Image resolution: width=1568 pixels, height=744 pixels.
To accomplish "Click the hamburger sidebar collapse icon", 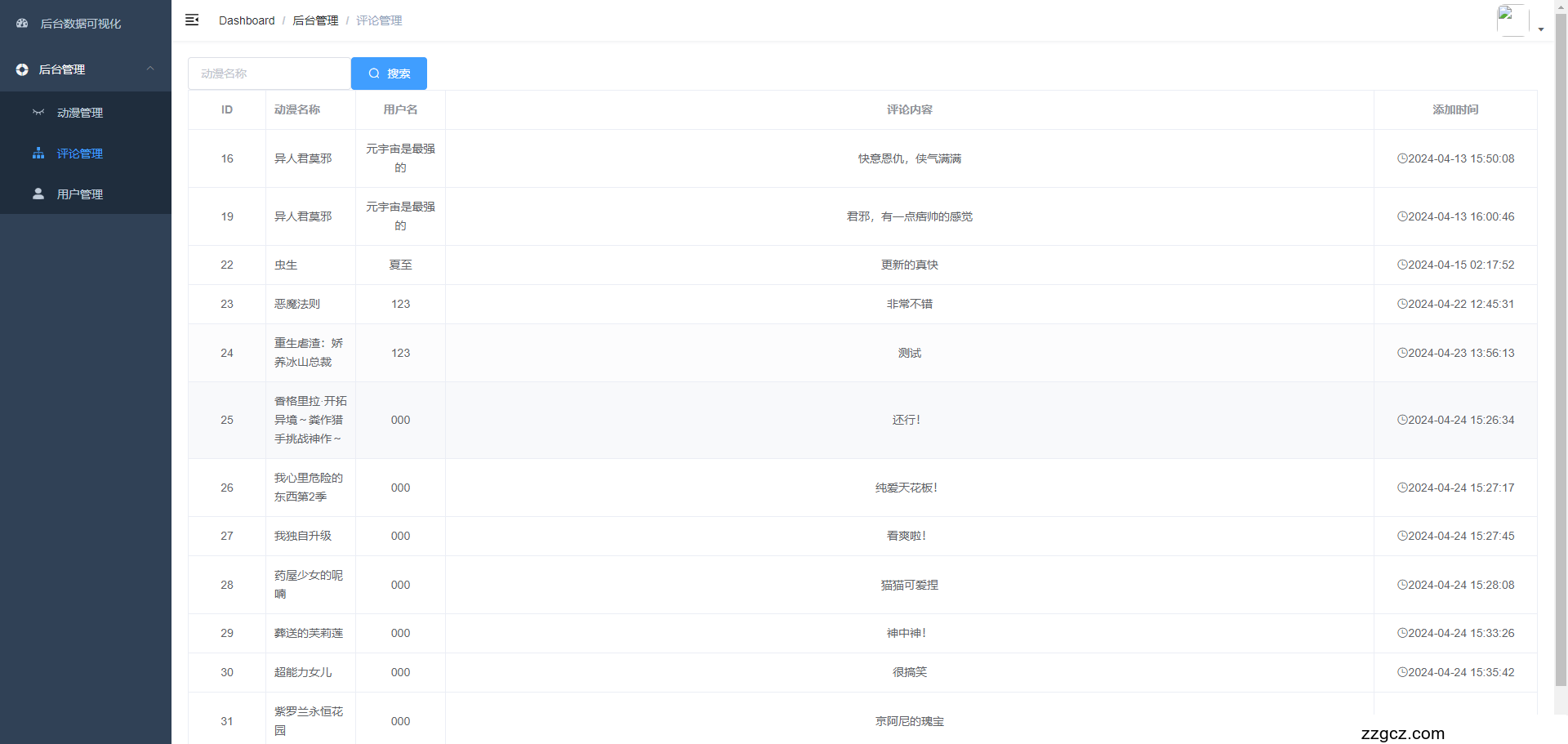I will (x=192, y=20).
